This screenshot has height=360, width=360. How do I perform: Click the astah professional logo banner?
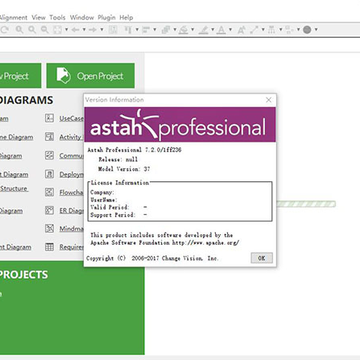(180, 124)
